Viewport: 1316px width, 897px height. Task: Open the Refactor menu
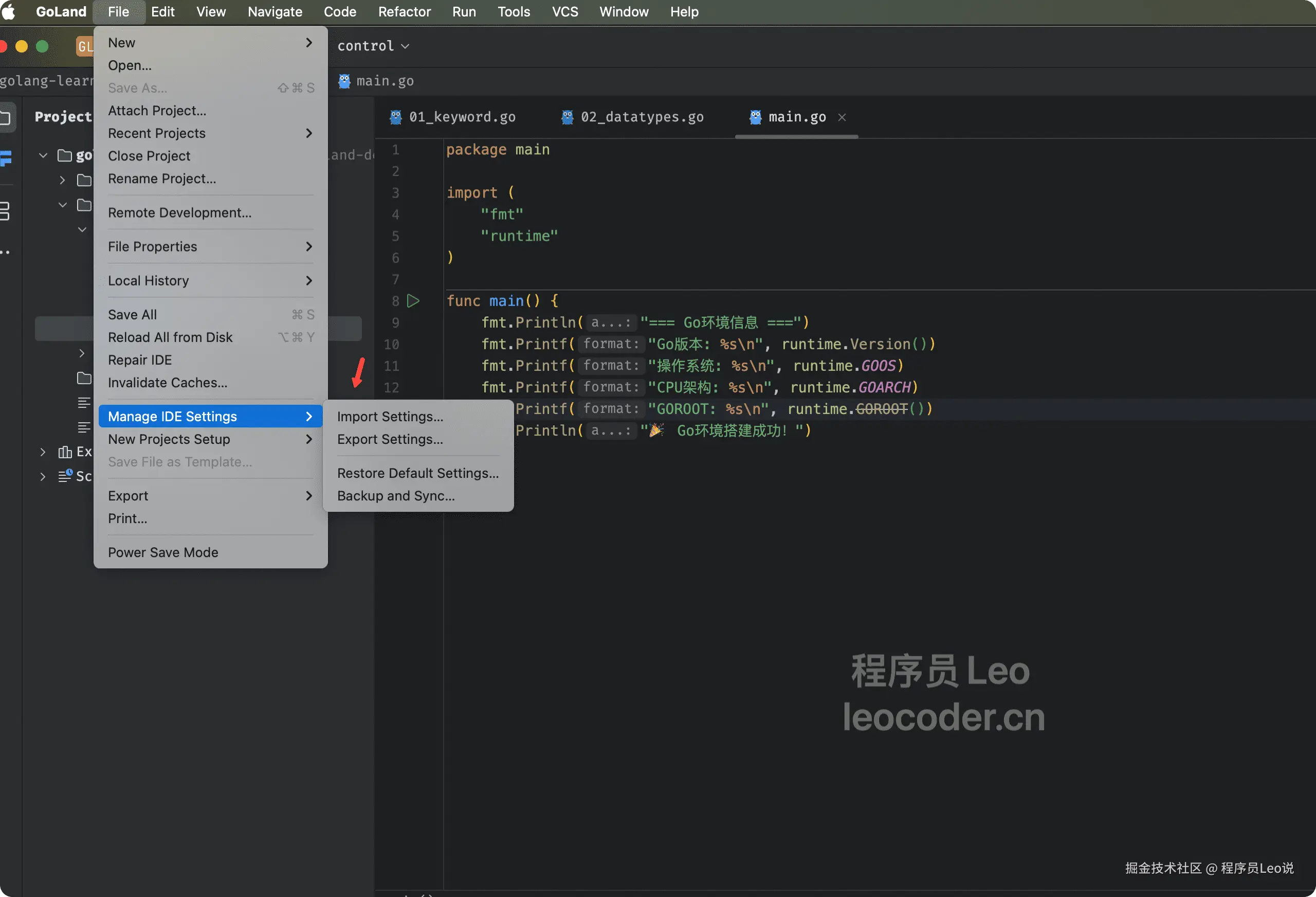coord(405,11)
